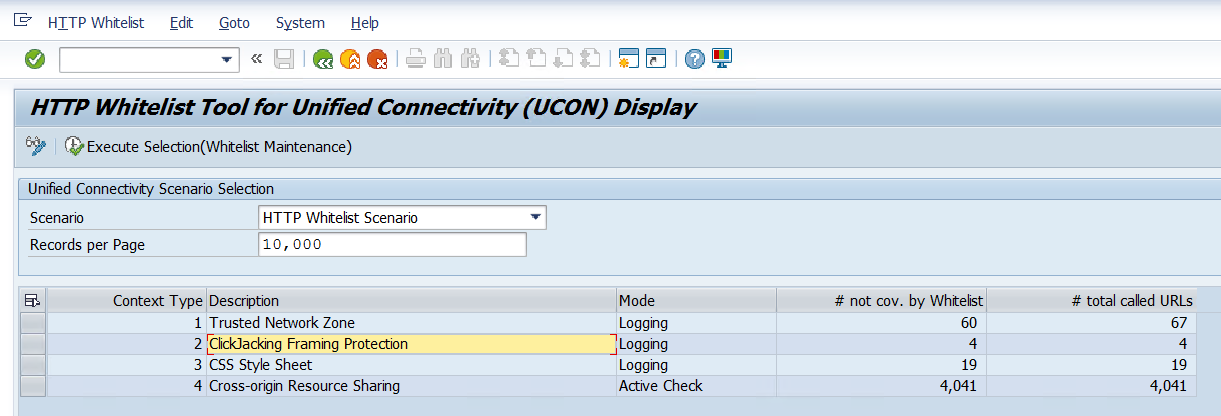
Task: Click the ClickJacking Framing Protection cell
Action: 410,344
